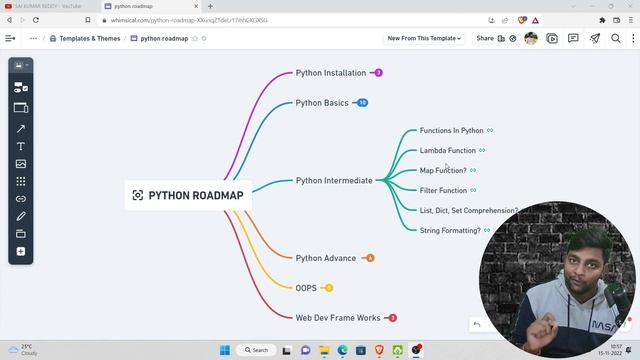The width and height of the screenshot is (640, 360).
Task: Start presentation mode icon
Action: click(552, 38)
